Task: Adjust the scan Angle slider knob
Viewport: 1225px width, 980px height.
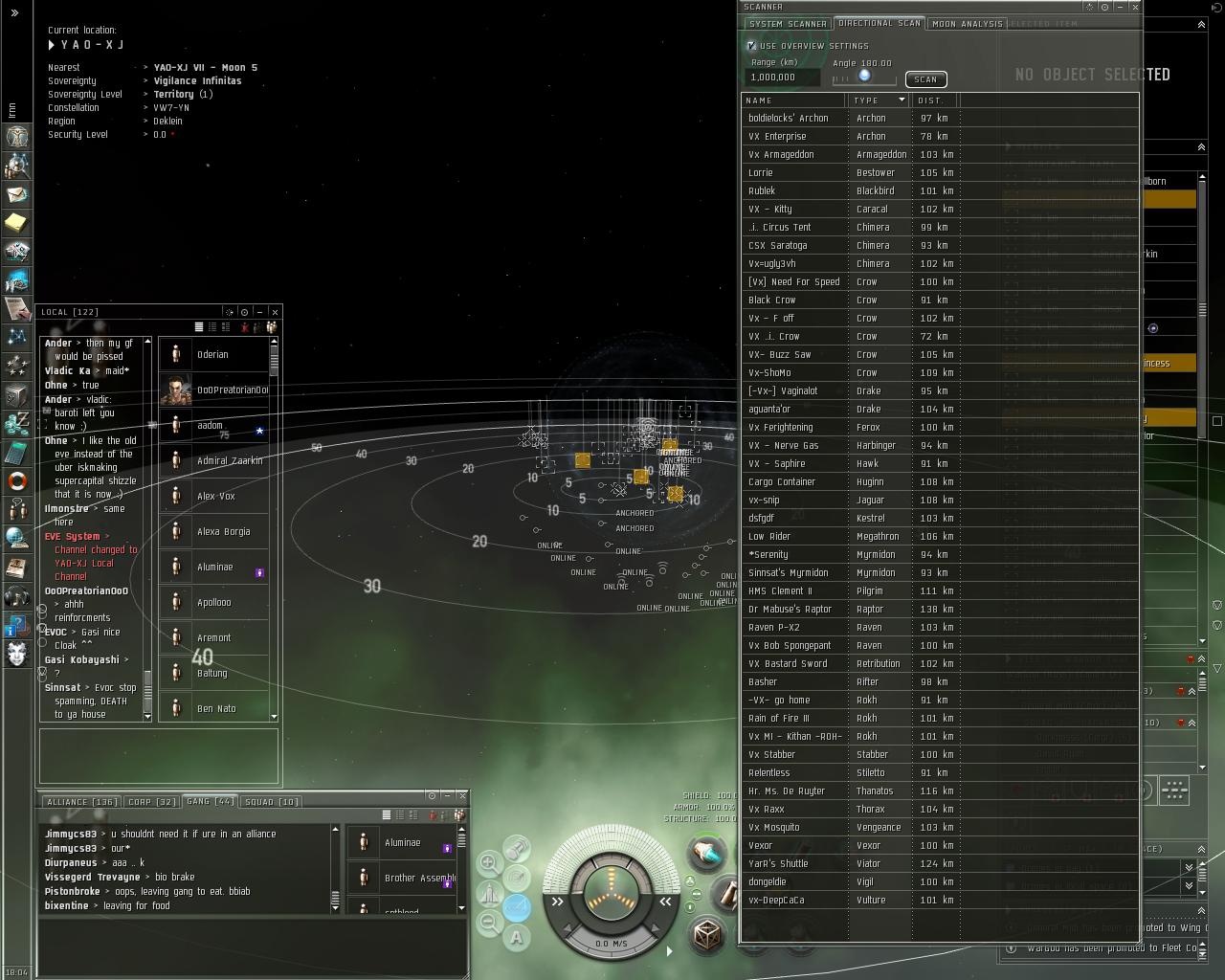Action: (x=864, y=76)
